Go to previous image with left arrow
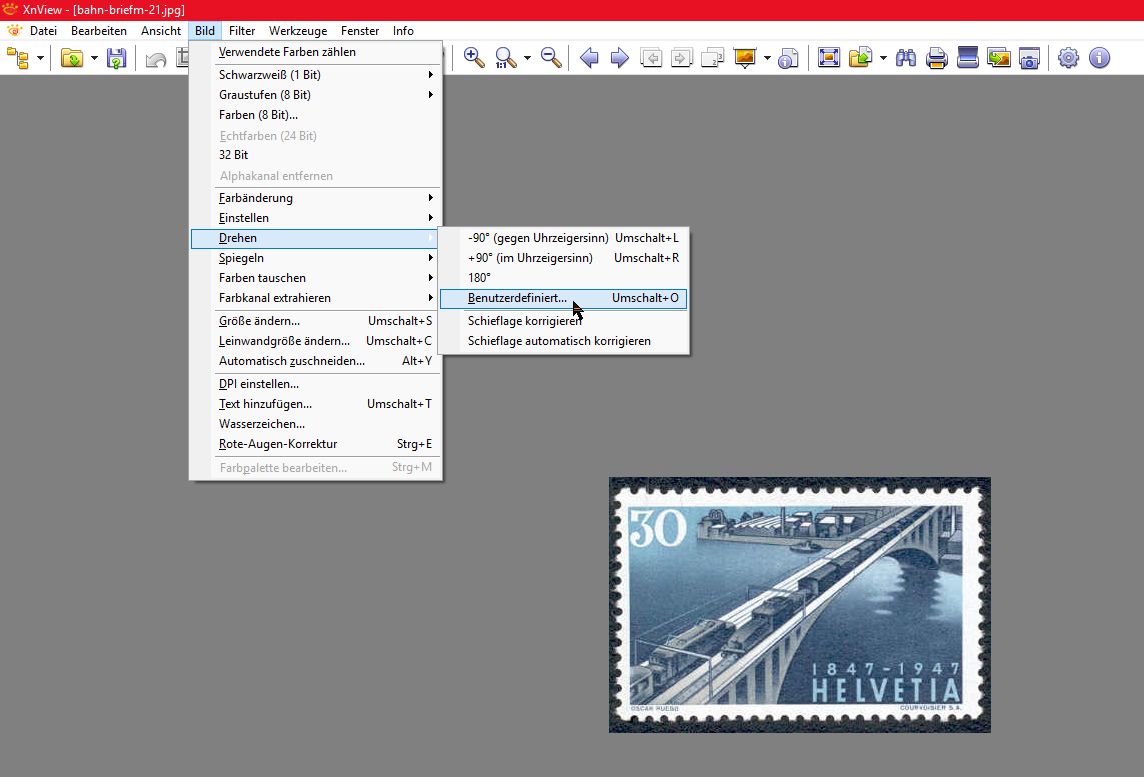1144x777 pixels. coord(589,58)
